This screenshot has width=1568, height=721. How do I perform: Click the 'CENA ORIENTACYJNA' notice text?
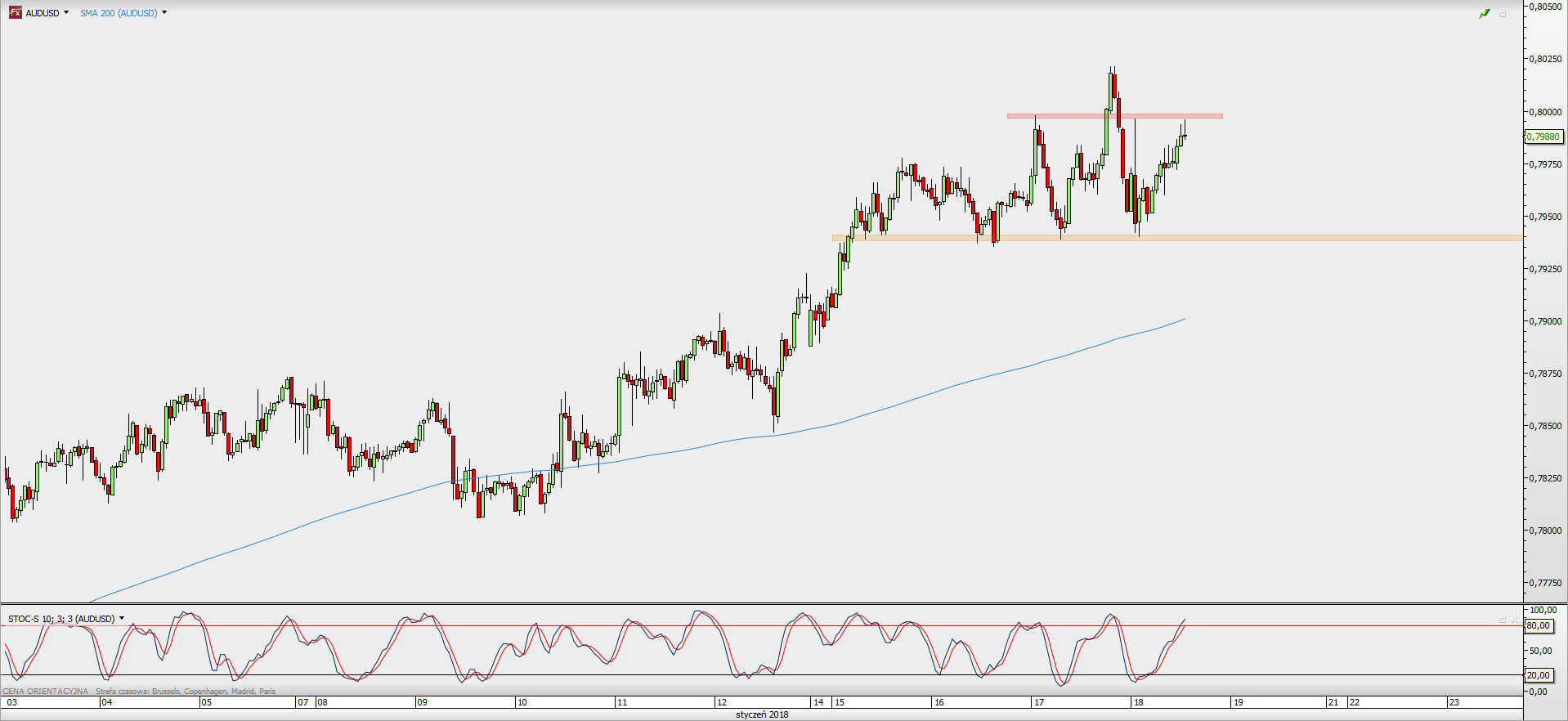click(x=45, y=691)
